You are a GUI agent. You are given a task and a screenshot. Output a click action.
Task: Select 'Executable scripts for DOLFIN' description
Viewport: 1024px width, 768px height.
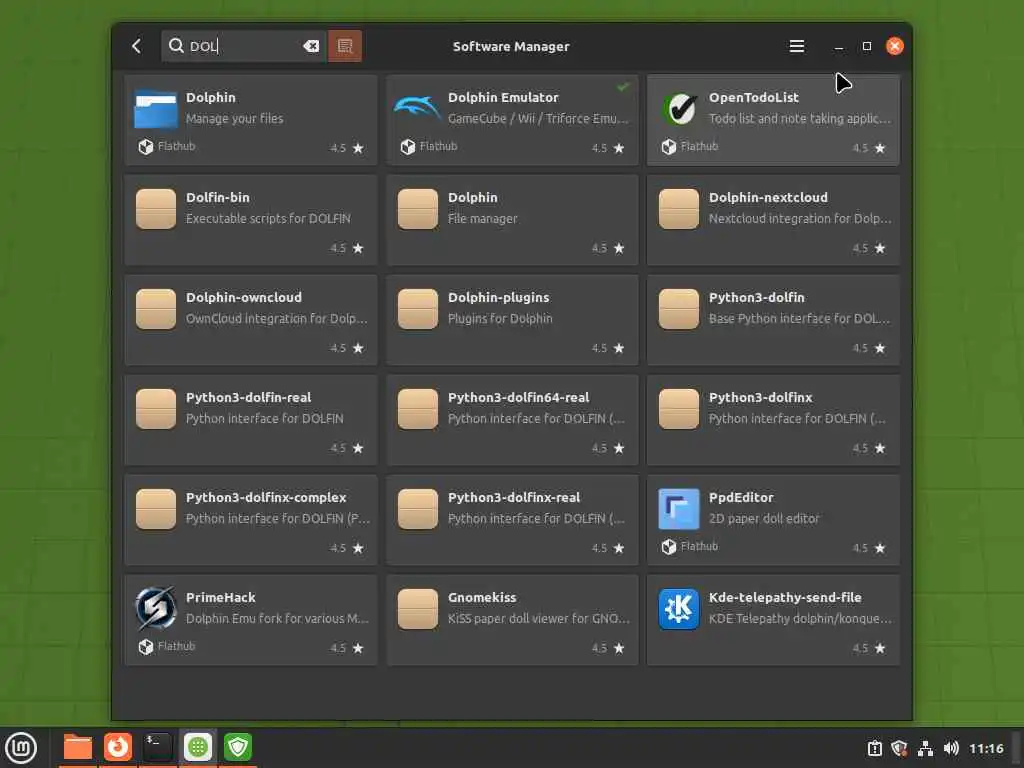268,218
